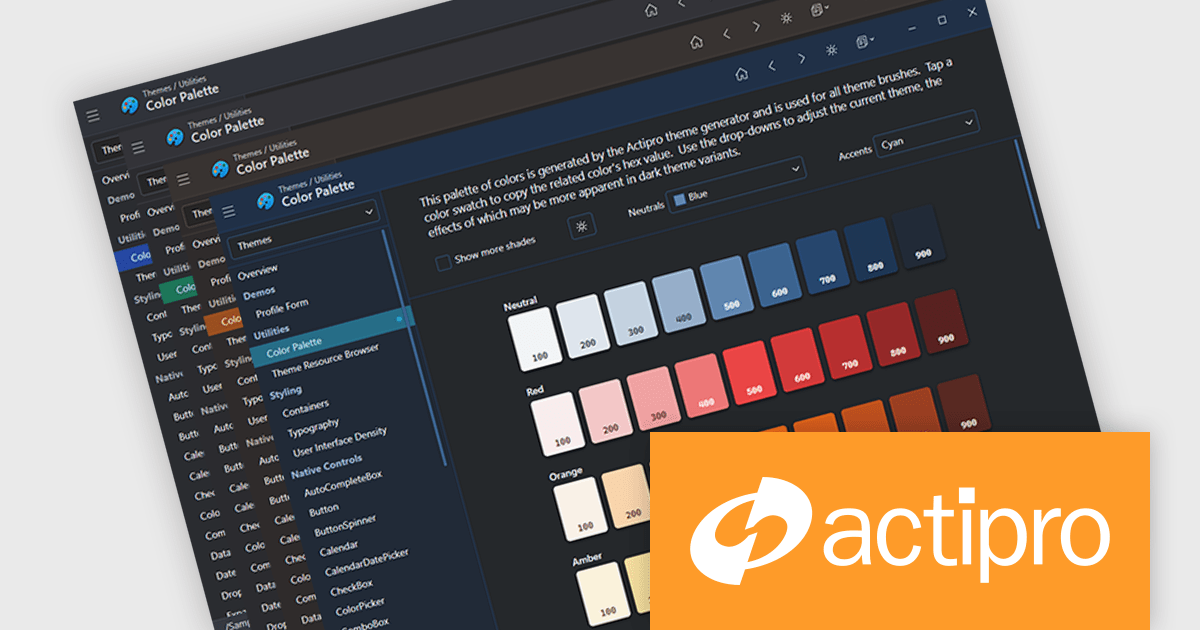The image size is (1200, 630).
Task: Copy the Neutral 900 swatch color
Action: click(918, 235)
